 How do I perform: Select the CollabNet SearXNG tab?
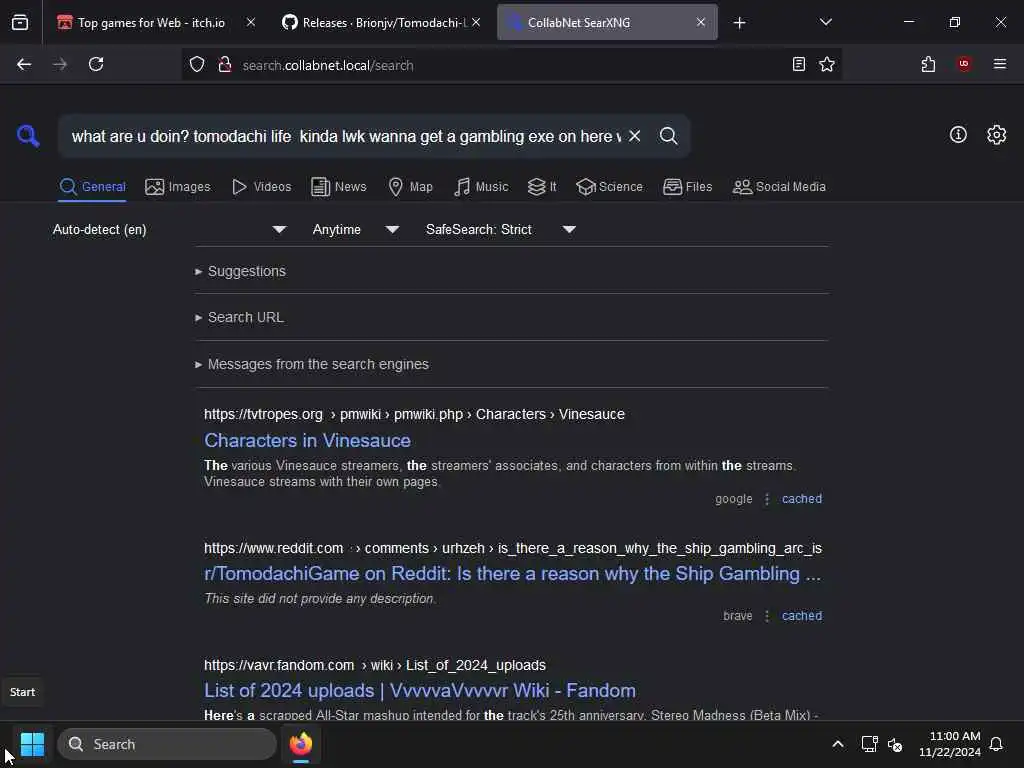607,23
